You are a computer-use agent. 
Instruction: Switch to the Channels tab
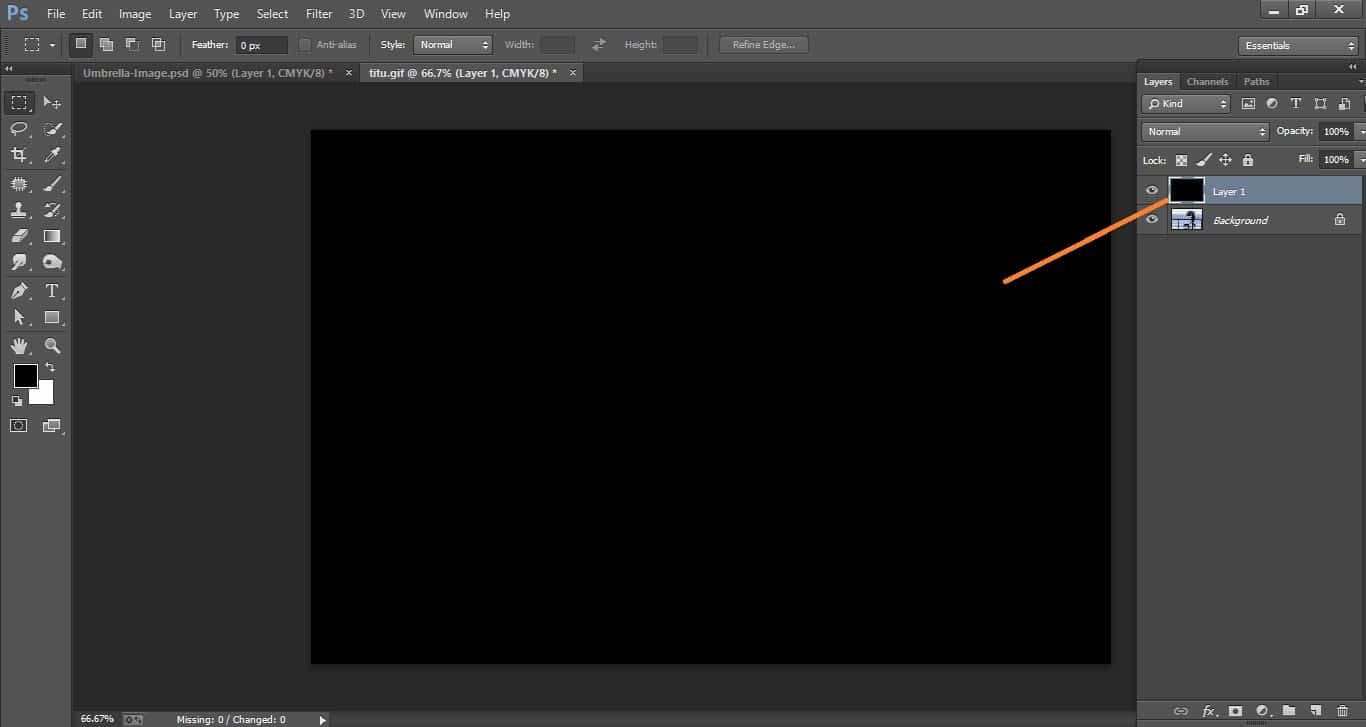pyautogui.click(x=1207, y=81)
